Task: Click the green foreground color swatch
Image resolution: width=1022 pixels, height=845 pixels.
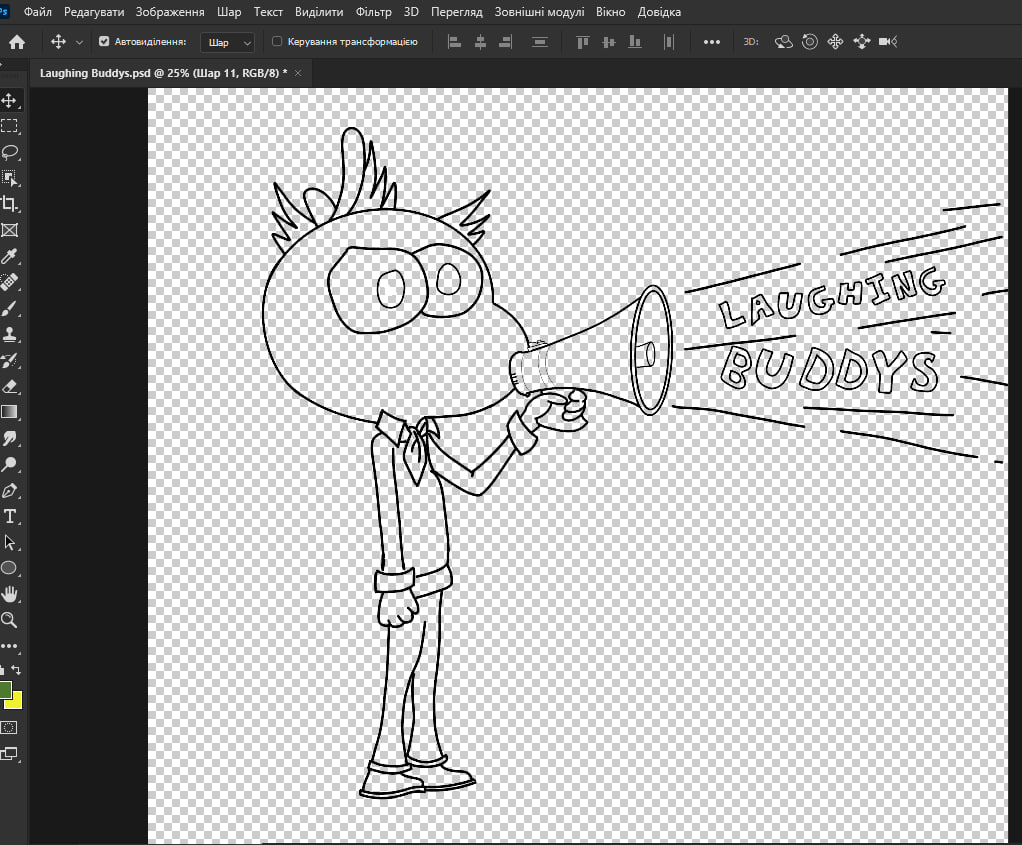Action: click(x=5, y=690)
